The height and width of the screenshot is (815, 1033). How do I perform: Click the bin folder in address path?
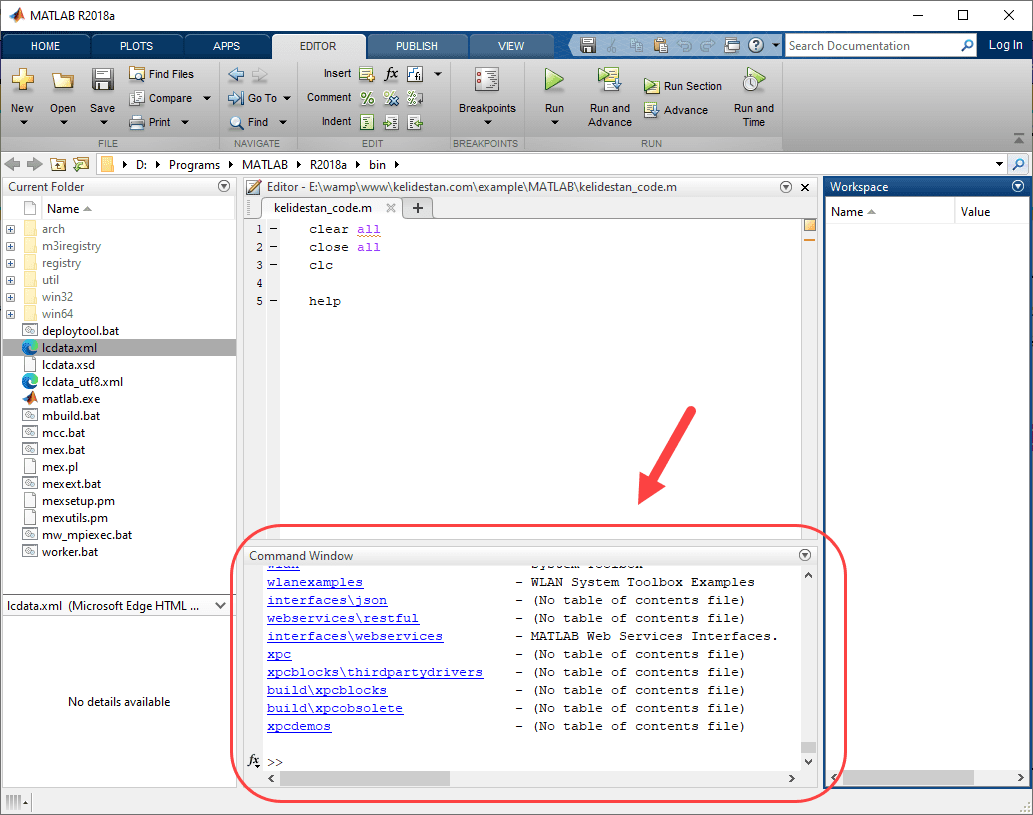377,165
